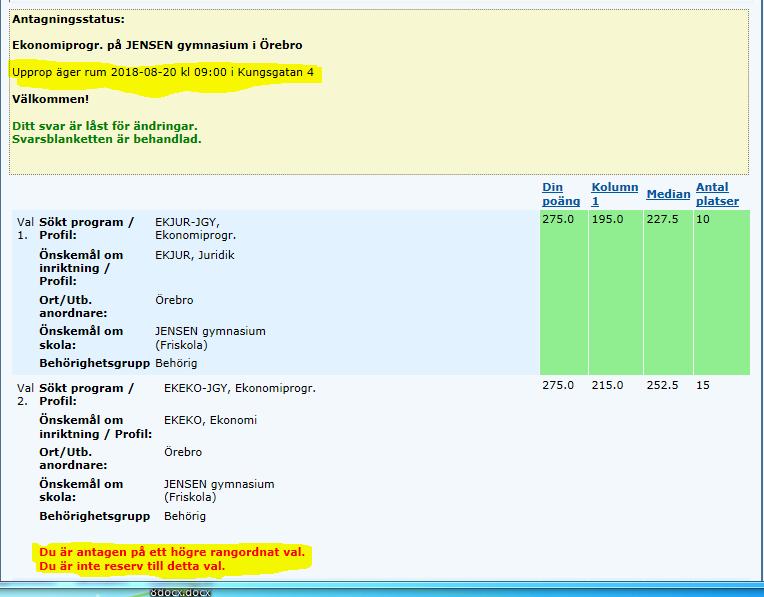The image size is (764, 597).
Task: Select the 15 antal platser value
Action: pos(703,385)
